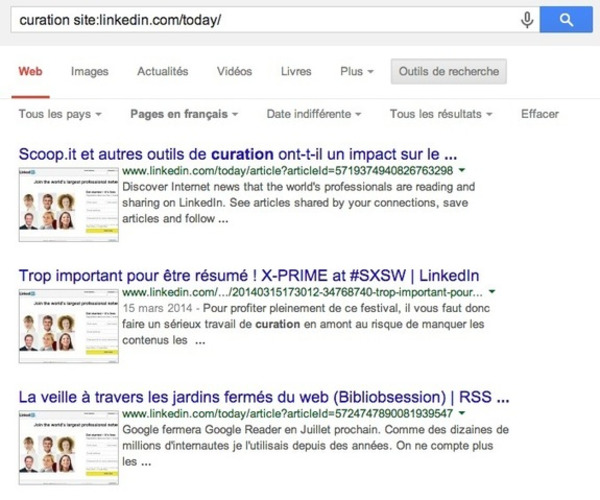Open the Date indifférente filter
Image resolution: width=600 pixels, height=500 pixels.
pos(314,114)
